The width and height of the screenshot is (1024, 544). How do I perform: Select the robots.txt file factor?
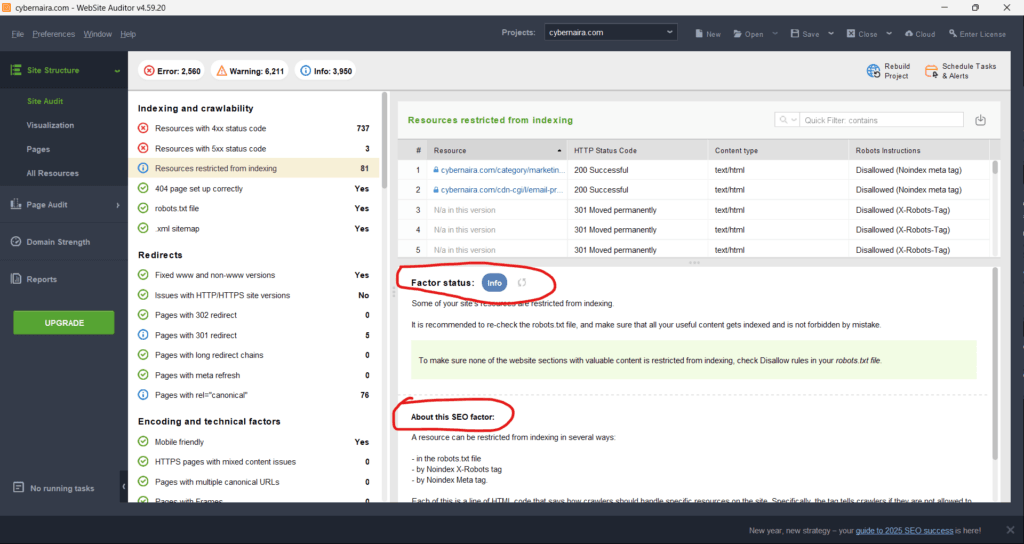tap(253, 208)
